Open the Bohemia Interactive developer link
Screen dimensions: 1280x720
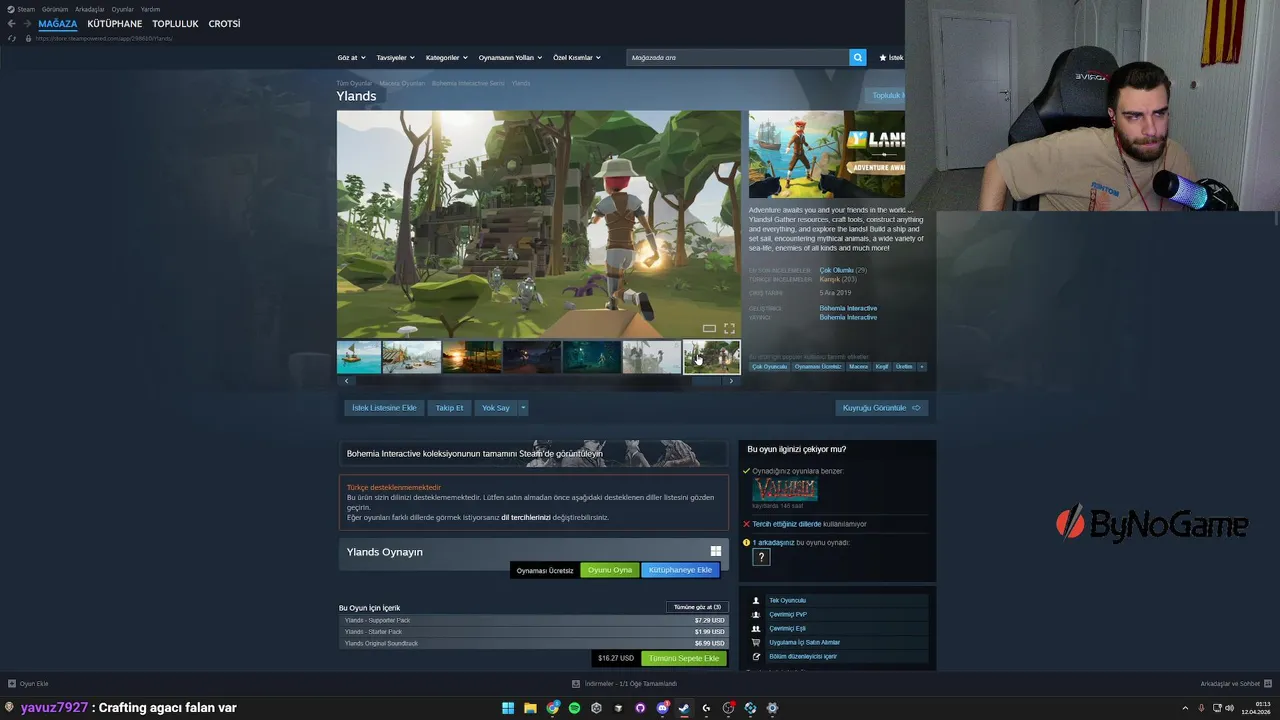coord(848,308)
